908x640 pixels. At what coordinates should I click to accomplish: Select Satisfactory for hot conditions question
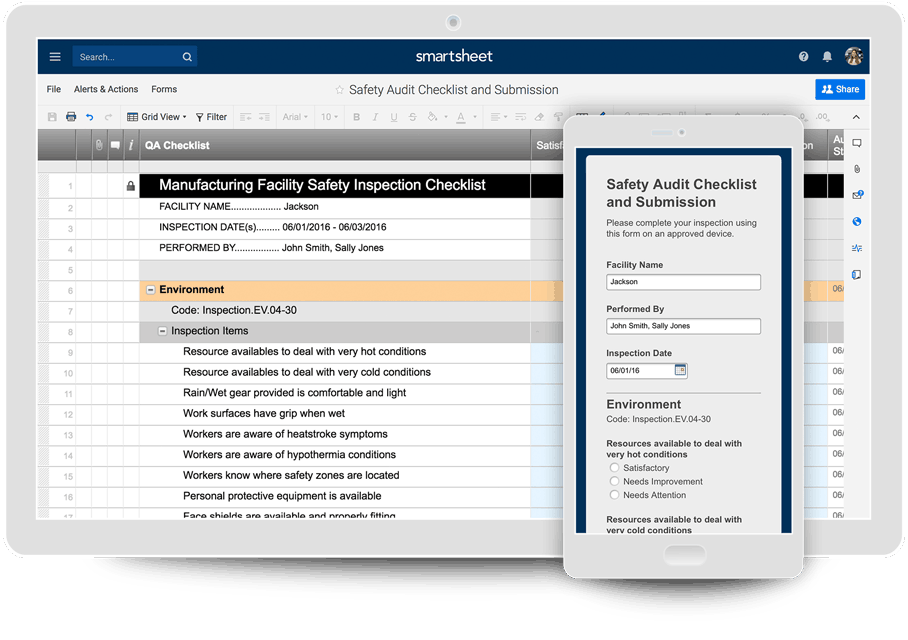[613, 467]
